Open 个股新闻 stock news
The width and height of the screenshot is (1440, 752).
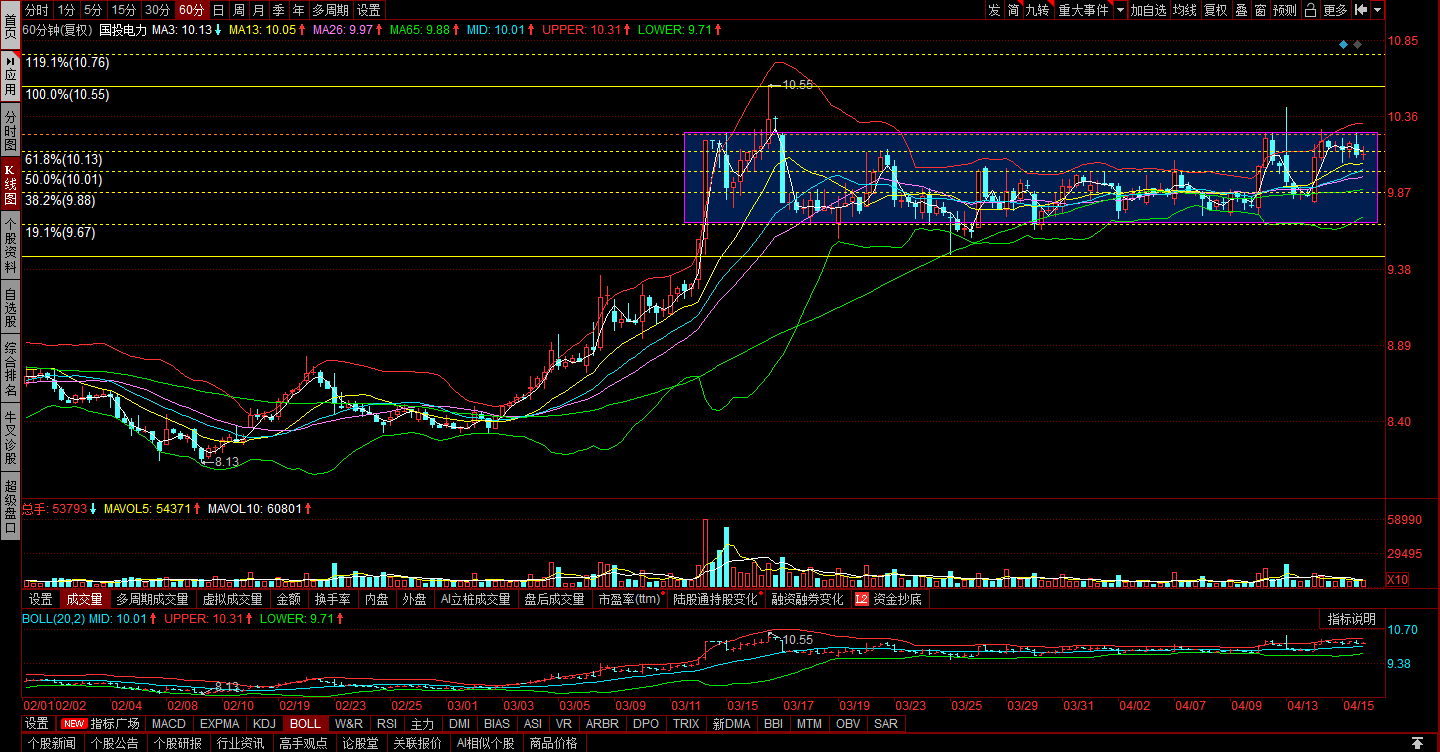pyautogui.click(x=51, y=743)
